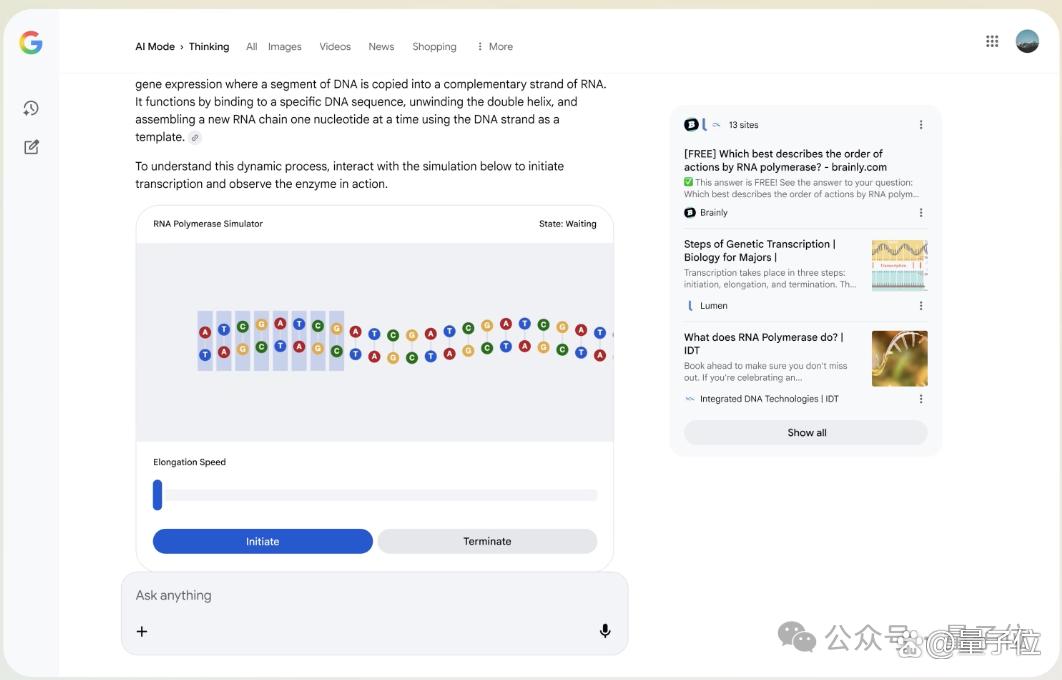
Task: Click the Google logo icon
Action: pos(30,43)
